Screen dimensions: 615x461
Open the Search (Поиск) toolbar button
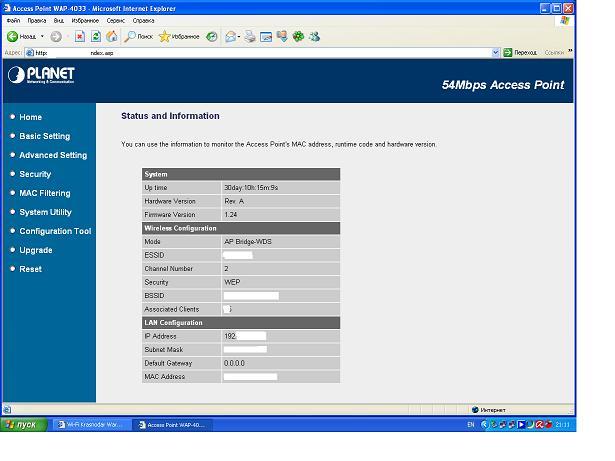point(138,36)
